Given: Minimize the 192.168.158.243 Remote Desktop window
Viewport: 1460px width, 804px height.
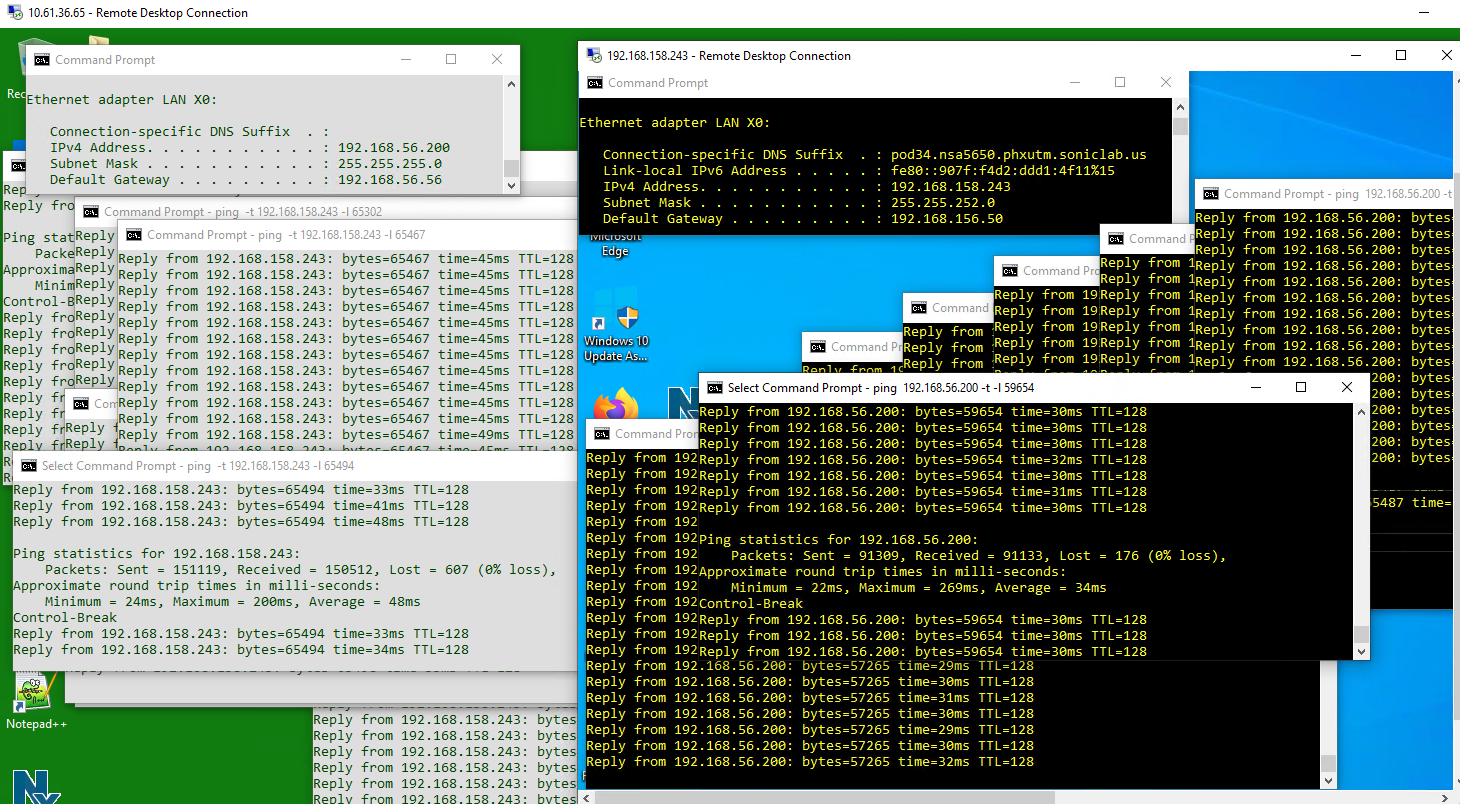Looking at the screenshot, I should (x=1355, y=55).
